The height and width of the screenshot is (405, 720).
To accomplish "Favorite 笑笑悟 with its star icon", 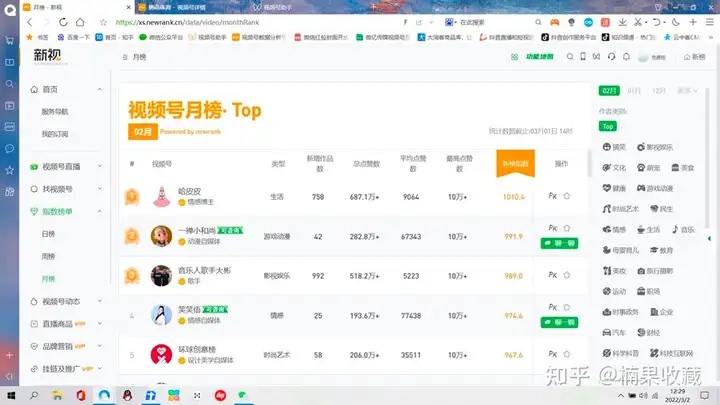I will point(567,307).
